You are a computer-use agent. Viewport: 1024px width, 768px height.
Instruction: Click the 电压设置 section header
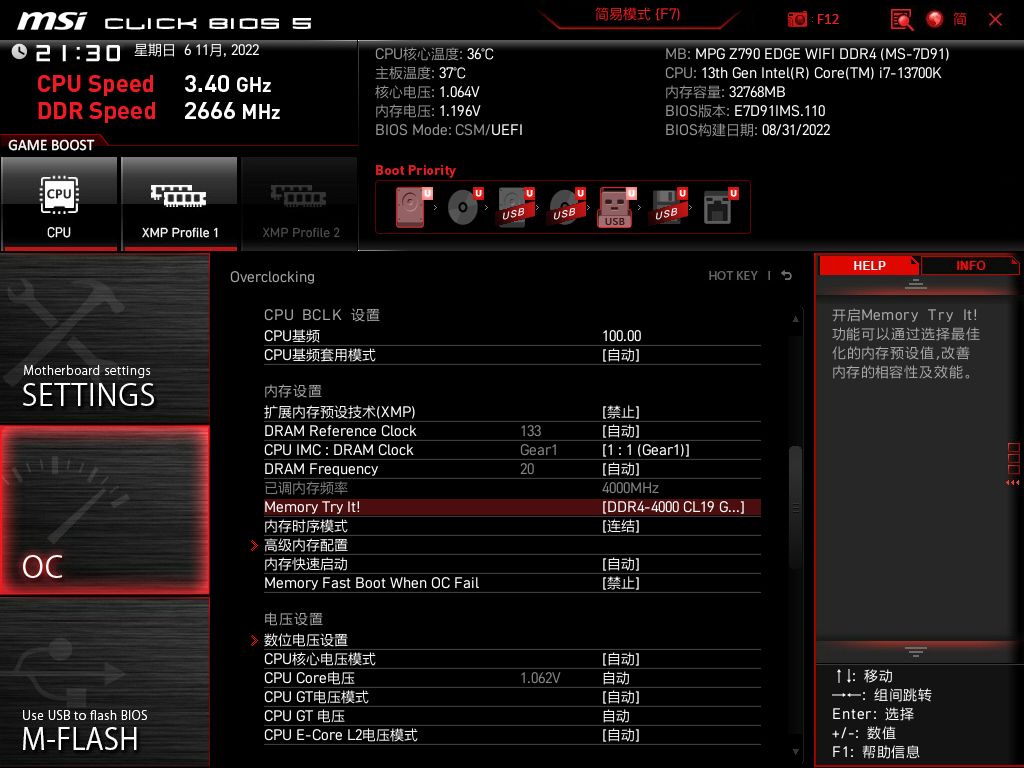coord(293,619)
